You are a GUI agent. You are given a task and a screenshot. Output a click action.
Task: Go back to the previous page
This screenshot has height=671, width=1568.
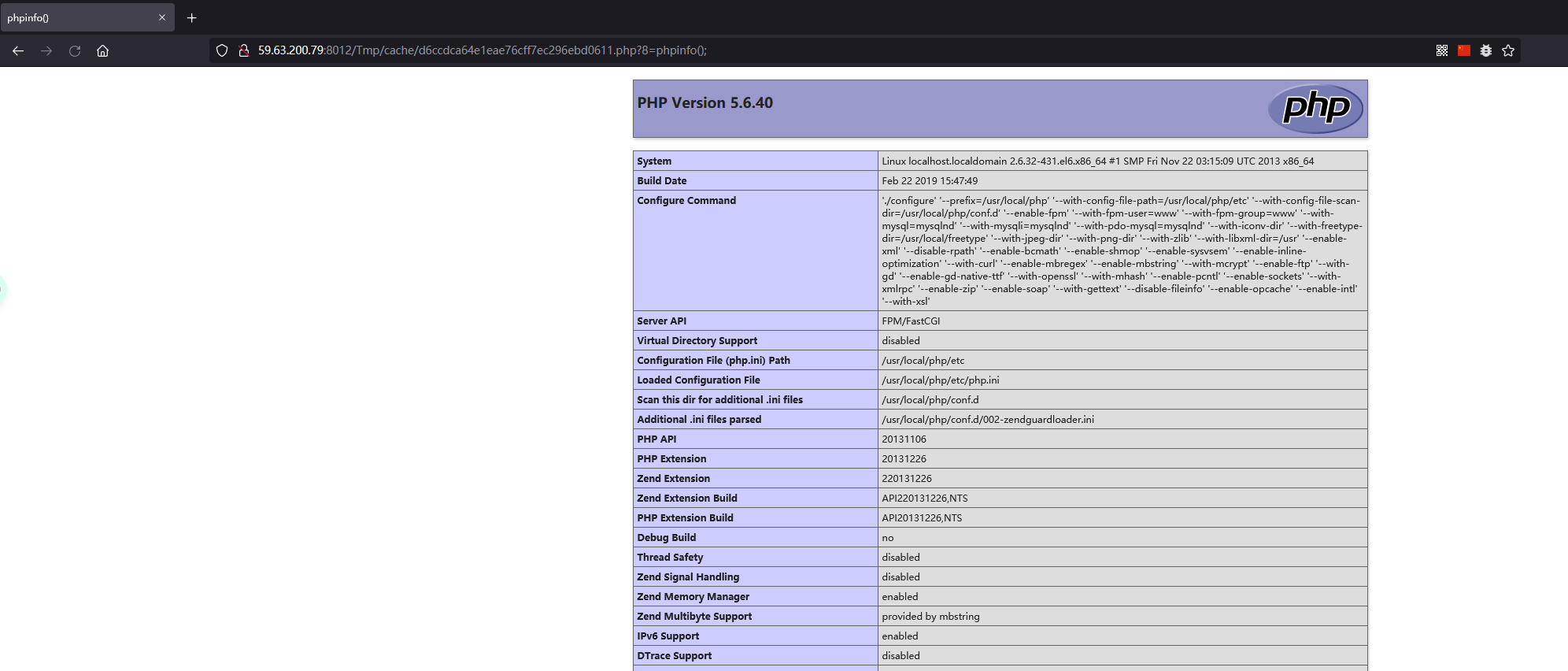tap(18, 50)
